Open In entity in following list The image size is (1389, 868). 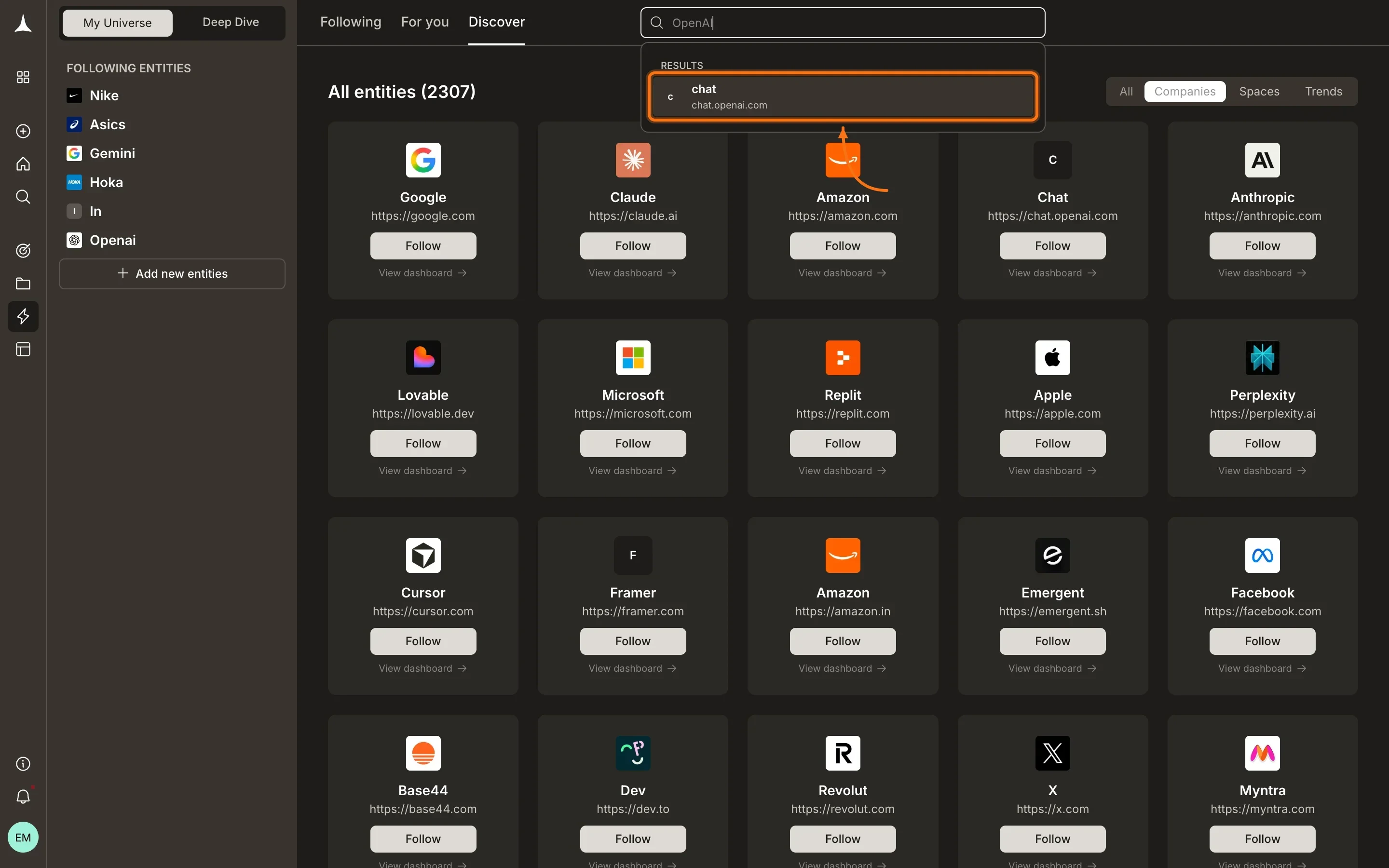[x=84, y=211]
